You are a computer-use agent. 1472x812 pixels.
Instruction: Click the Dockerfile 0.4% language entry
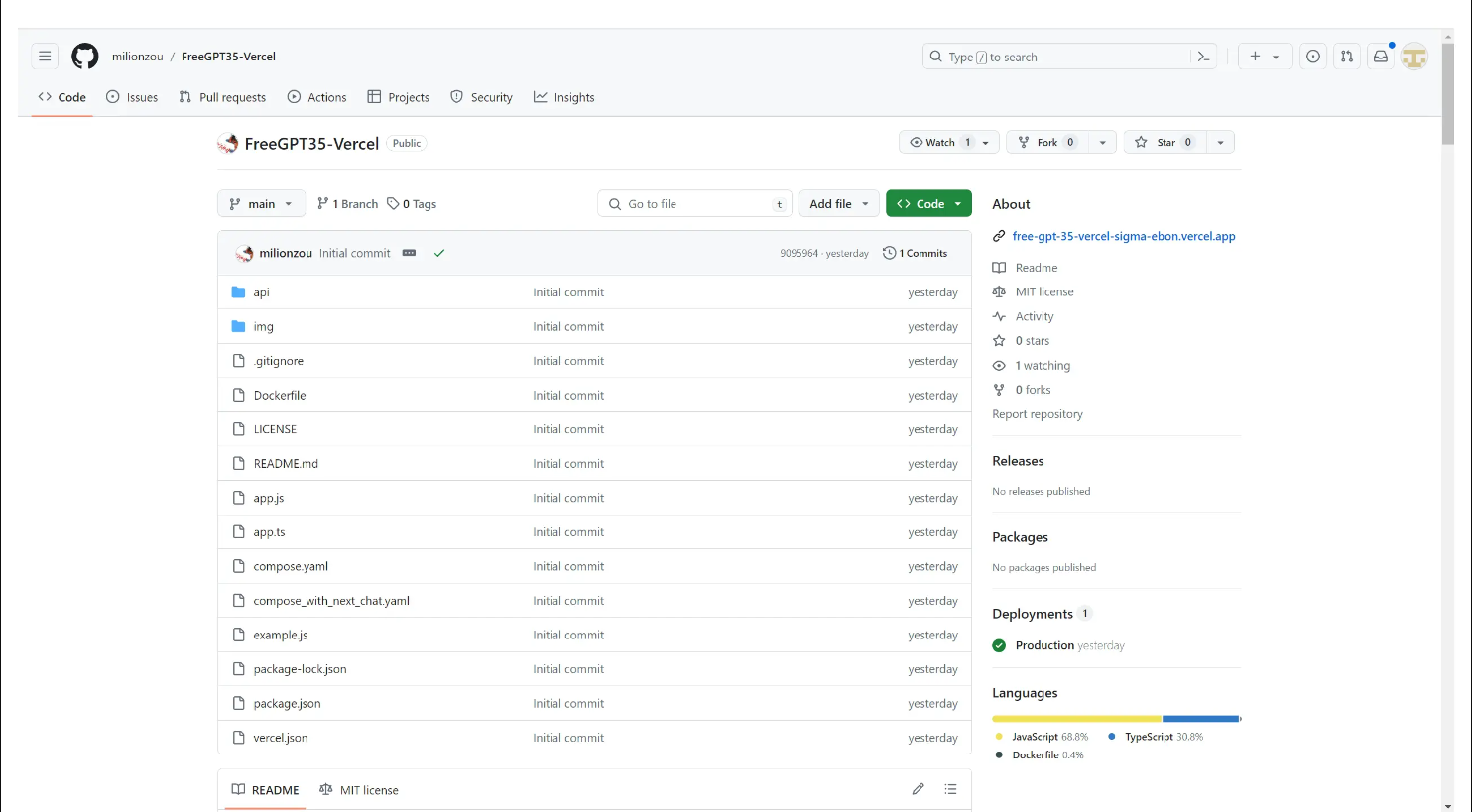pyautogui.click(x=1040, y=755)
